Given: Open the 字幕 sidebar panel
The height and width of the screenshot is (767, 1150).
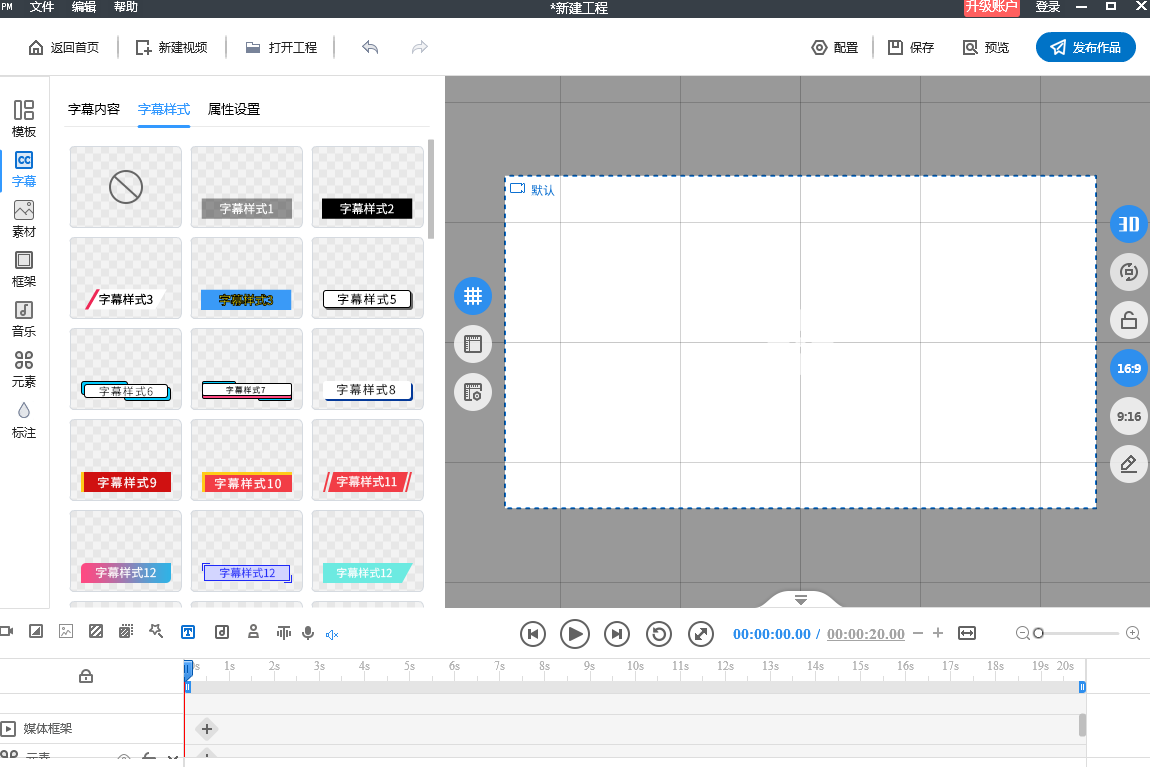Looking at the screenshot, I should point(23,169).
